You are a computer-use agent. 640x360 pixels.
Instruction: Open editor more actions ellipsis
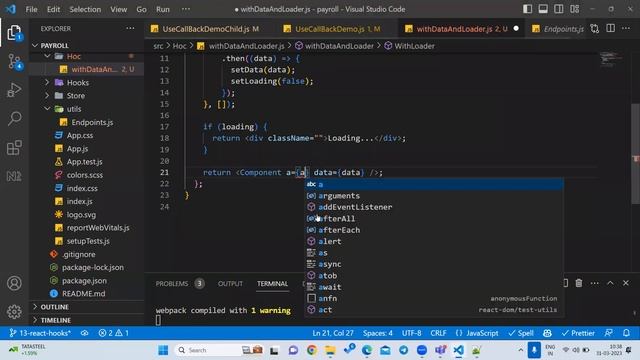tap(626, 29)
